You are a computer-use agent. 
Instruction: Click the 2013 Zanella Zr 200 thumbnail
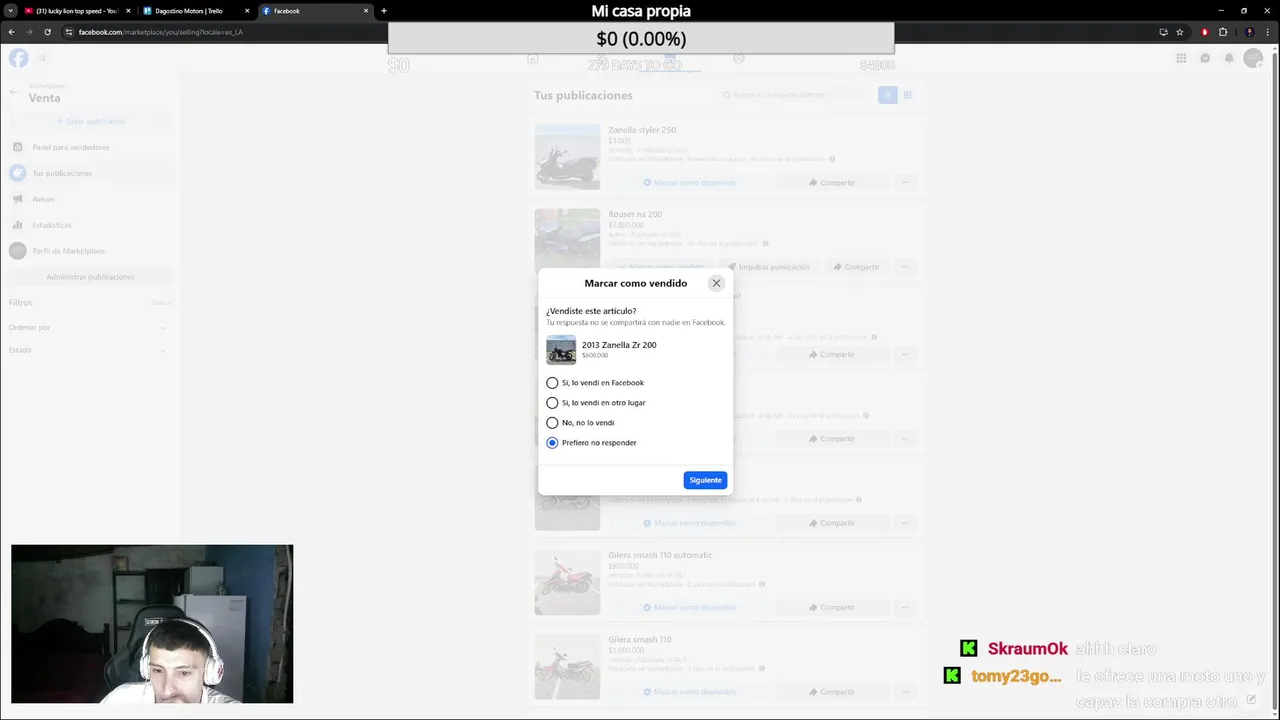click(561, 350)
